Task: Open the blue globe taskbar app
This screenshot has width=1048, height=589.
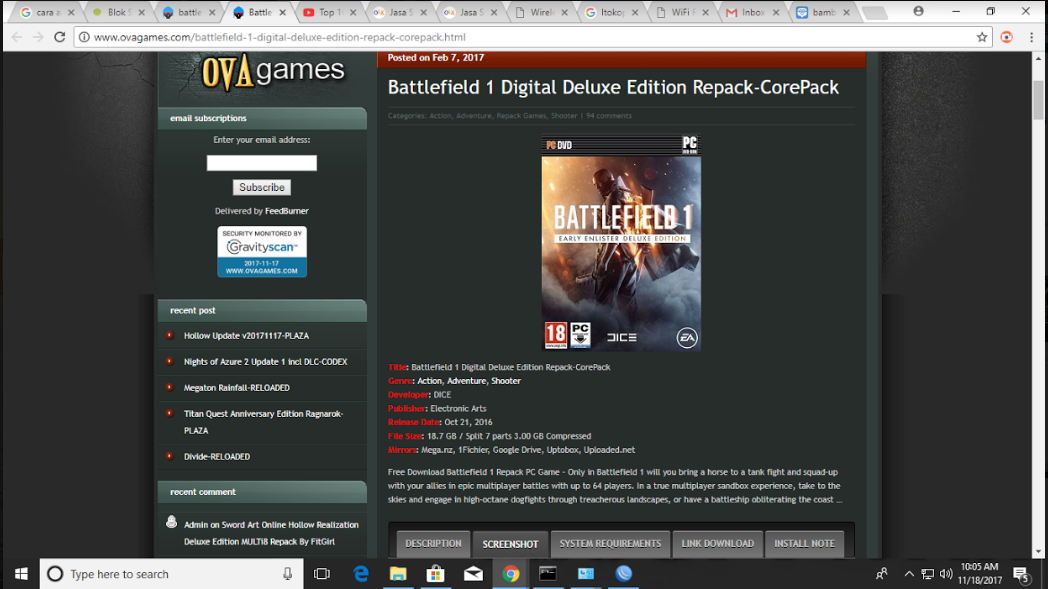Action: coord(624,574)
